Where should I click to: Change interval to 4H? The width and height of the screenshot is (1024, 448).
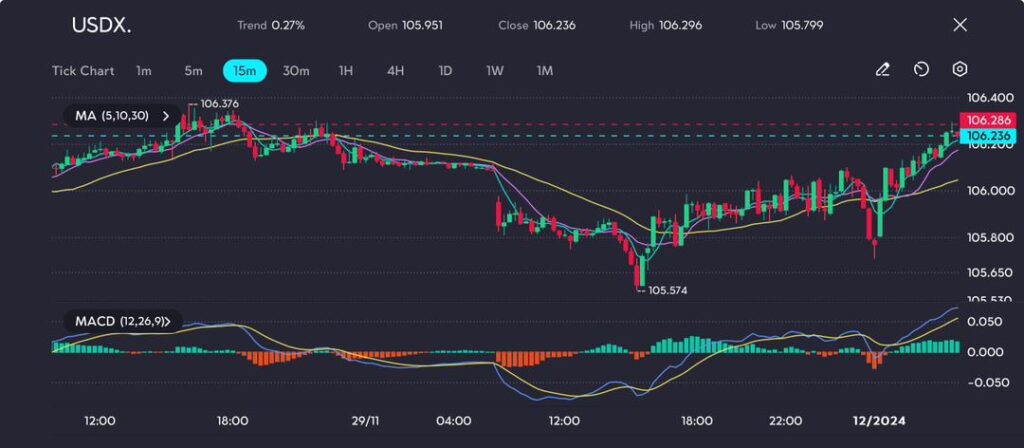395,71
